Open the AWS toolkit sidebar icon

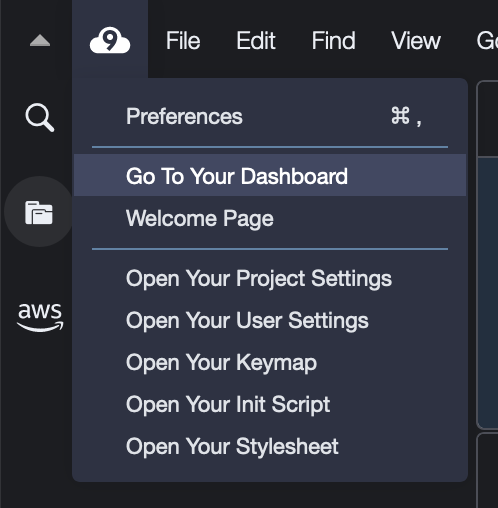coord(40,317)
